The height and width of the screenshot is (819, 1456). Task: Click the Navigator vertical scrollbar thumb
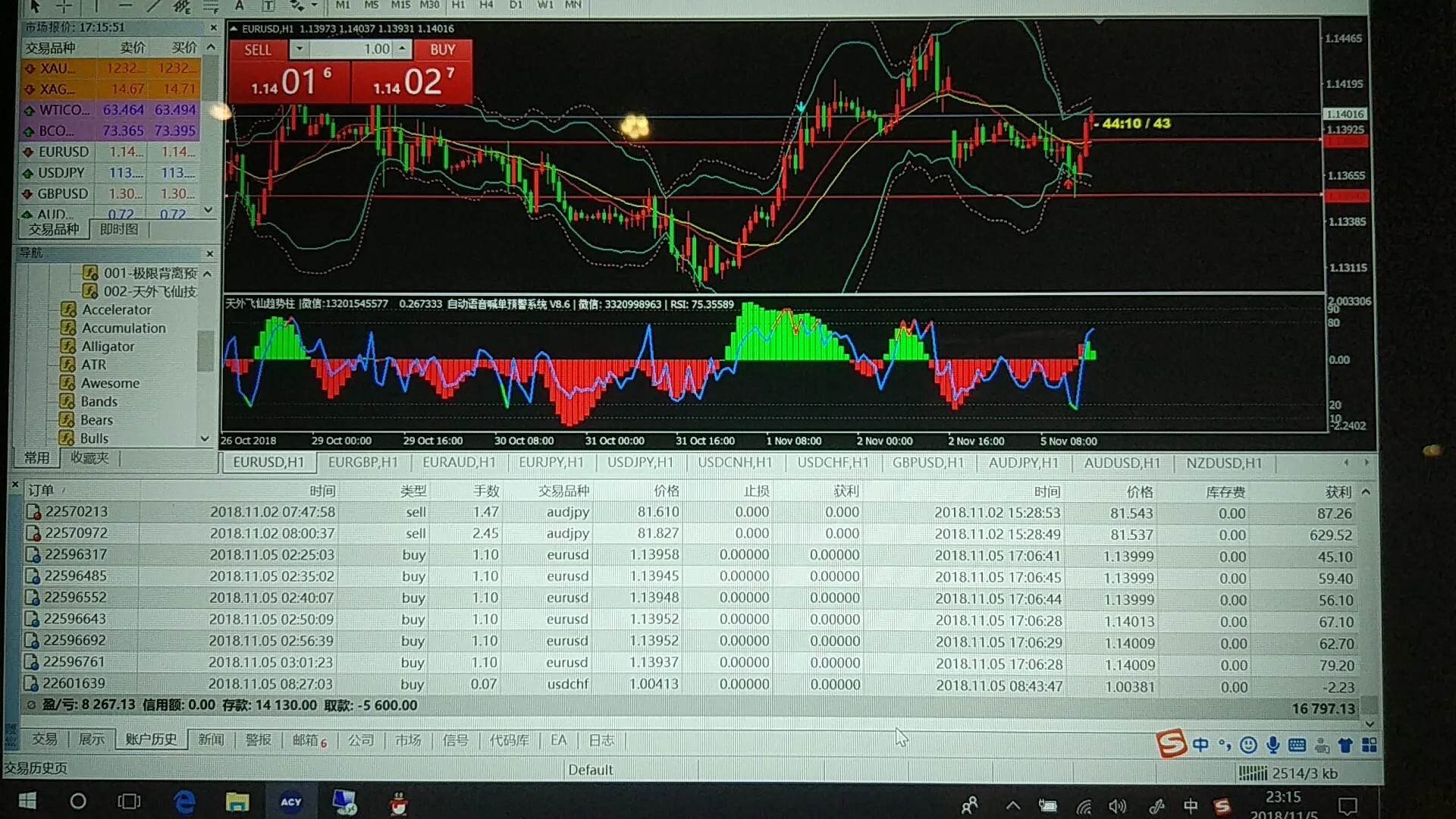click(205, 351)
